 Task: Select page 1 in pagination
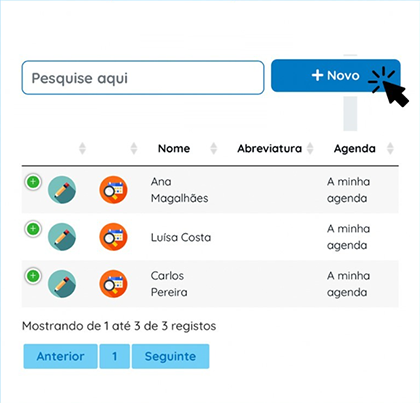click(115, 356)
